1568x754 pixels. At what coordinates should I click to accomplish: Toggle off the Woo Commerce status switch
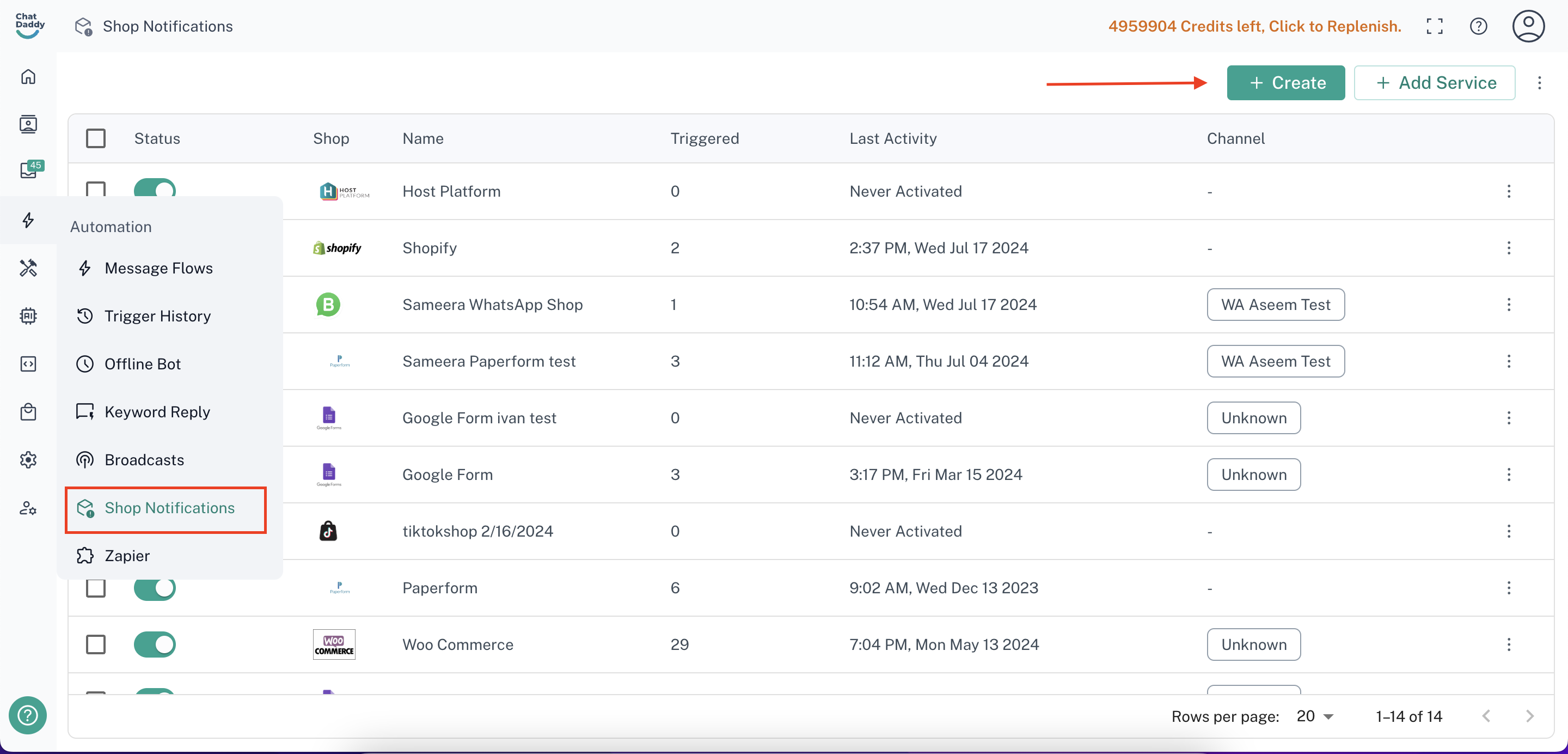155,644
